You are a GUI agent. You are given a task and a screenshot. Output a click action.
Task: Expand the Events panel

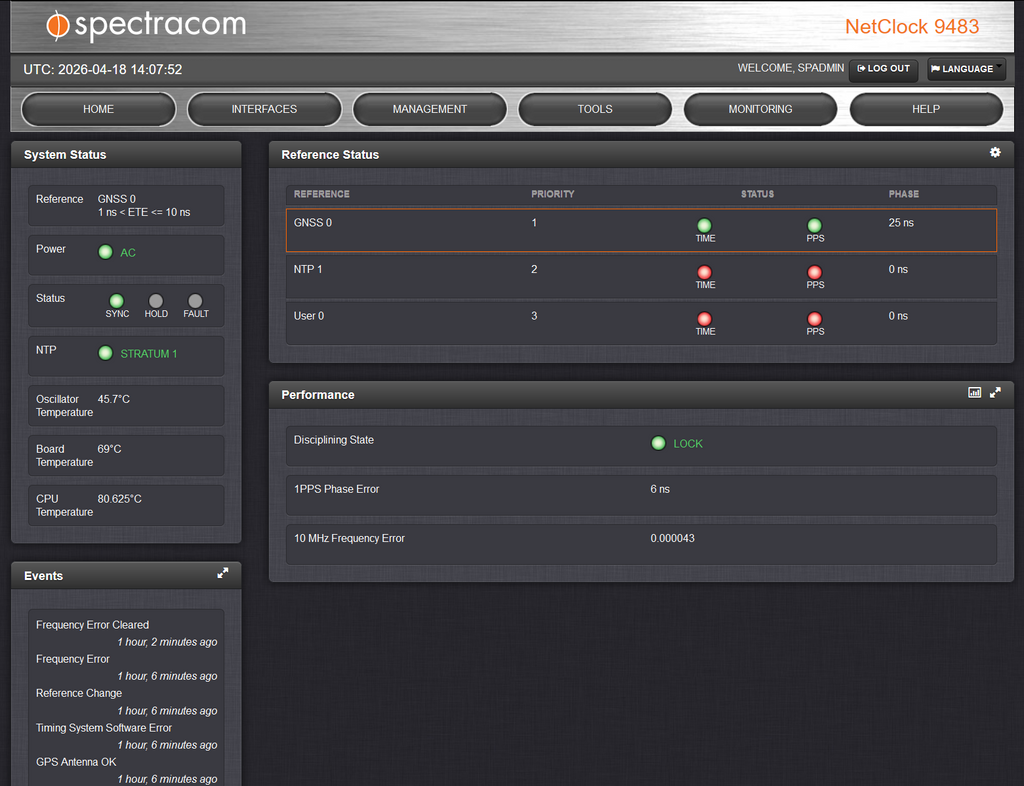click(x=223, y=573)
